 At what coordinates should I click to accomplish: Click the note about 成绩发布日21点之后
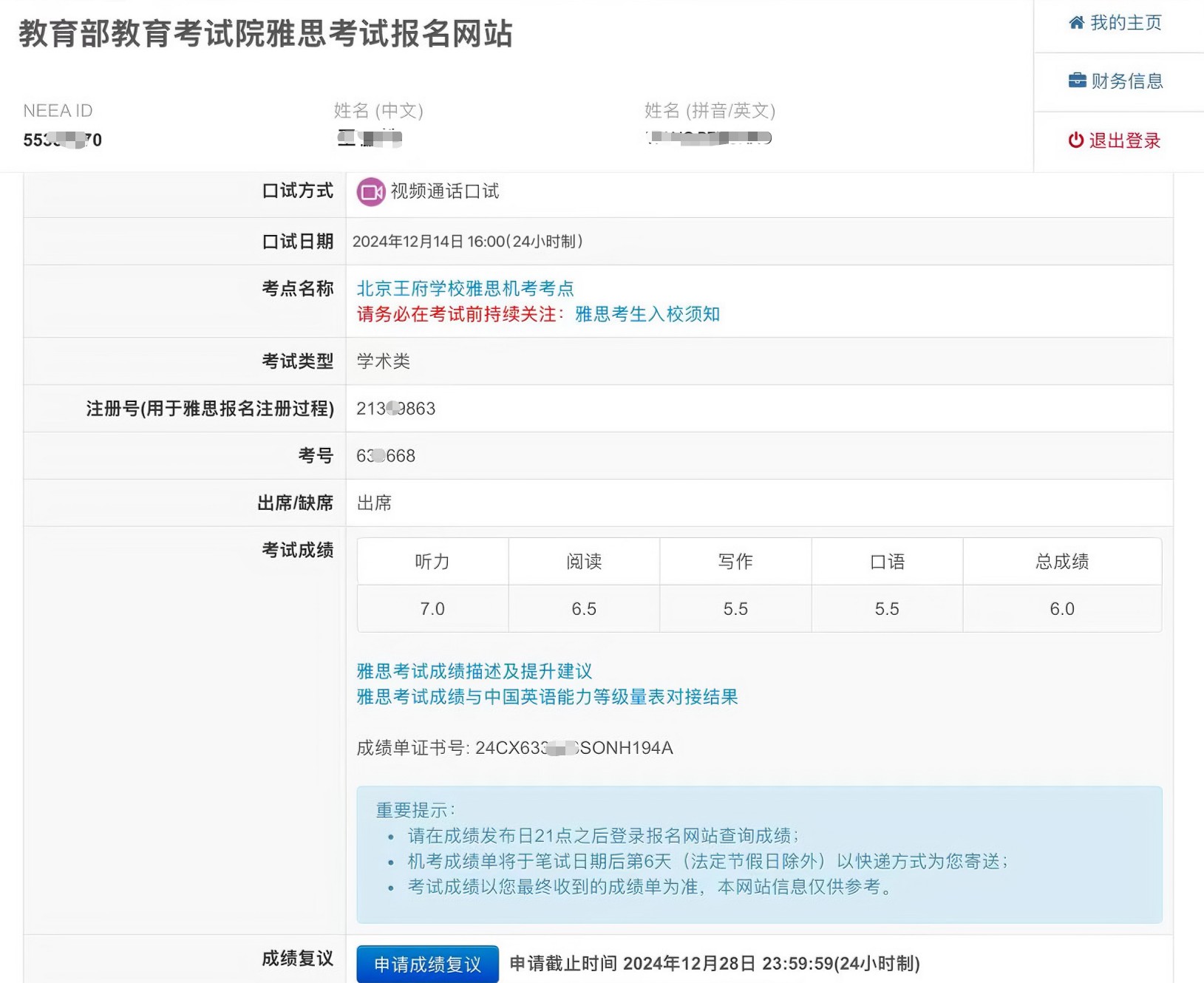click(604, 836)
